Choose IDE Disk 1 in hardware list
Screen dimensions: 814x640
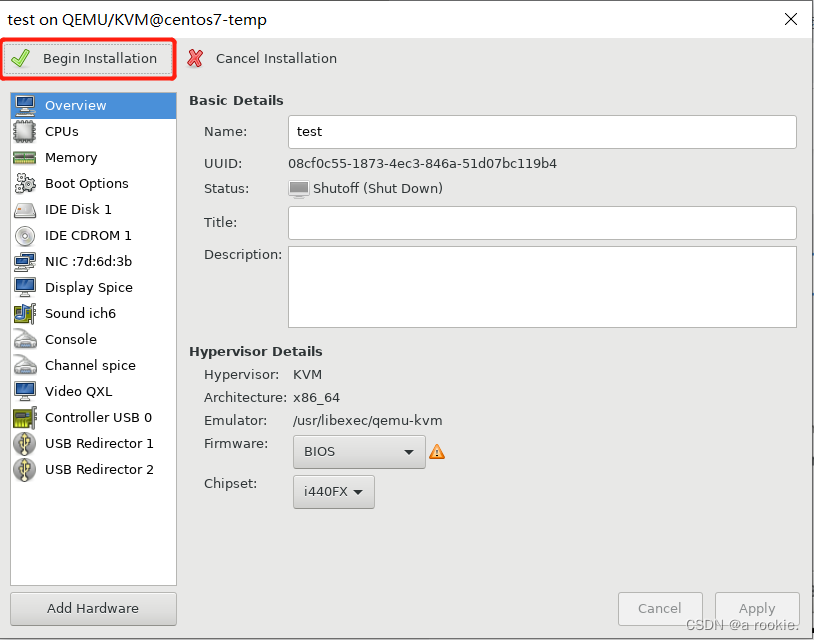[78, 210]
